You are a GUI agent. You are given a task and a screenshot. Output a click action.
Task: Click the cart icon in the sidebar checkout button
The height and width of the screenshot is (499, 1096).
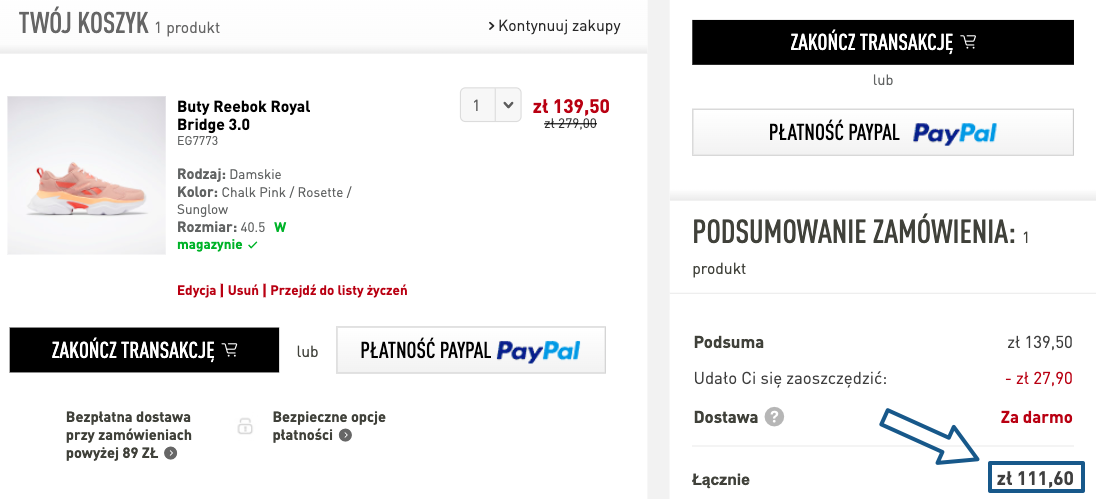pyautogui.click(x=967, y=42)
